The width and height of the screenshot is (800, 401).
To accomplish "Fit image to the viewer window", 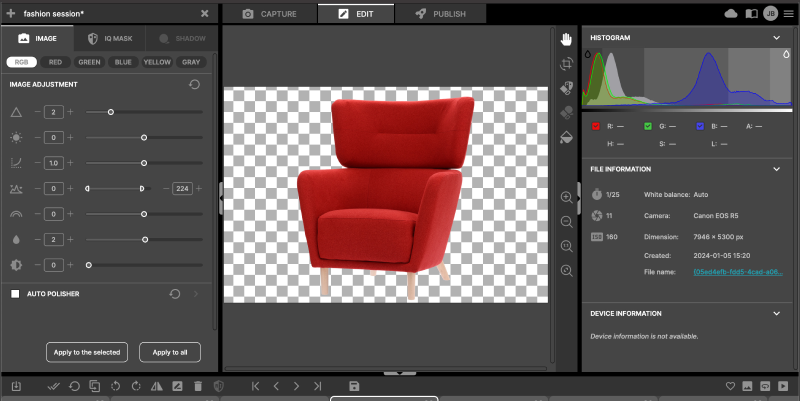I will pyautogui.click(x=566, y=271).
